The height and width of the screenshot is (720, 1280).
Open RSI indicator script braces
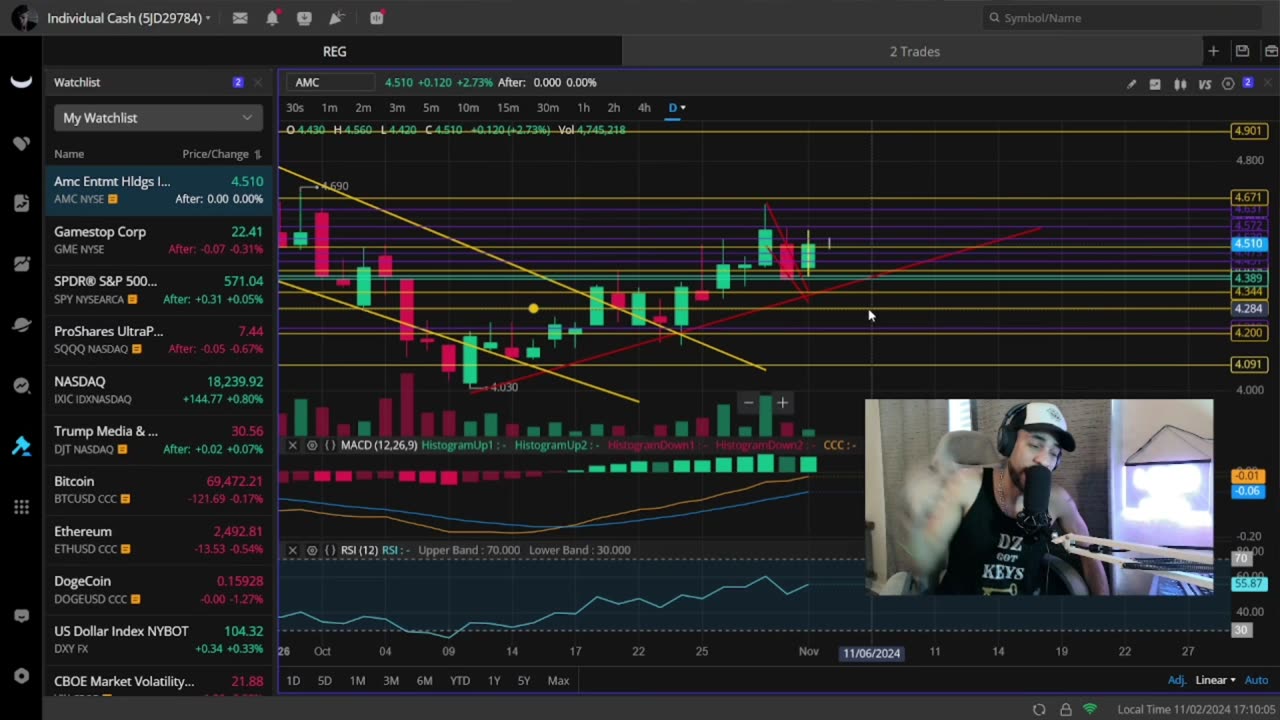pos(330,550)
